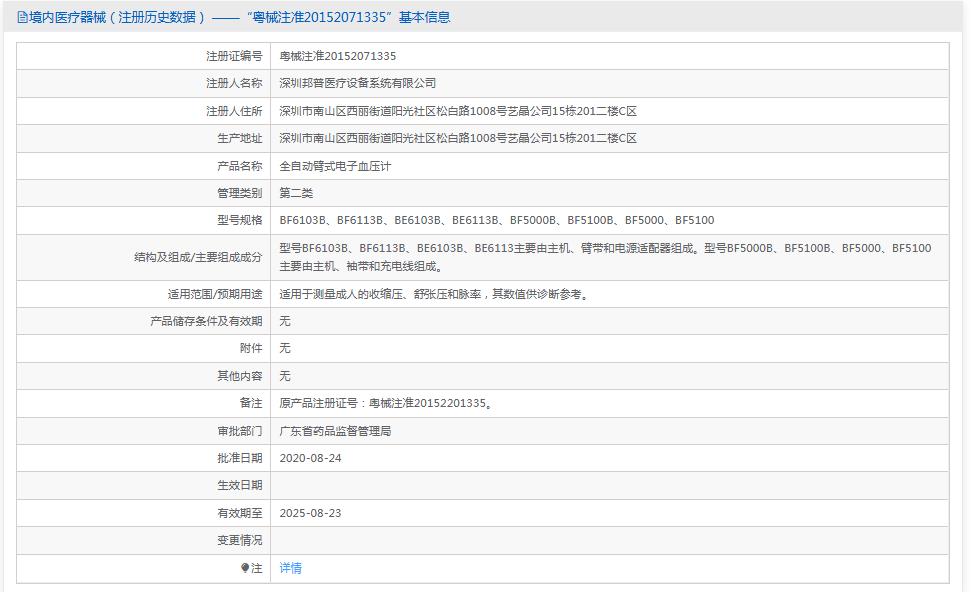Click the 无 value in 附件 row

285,348
